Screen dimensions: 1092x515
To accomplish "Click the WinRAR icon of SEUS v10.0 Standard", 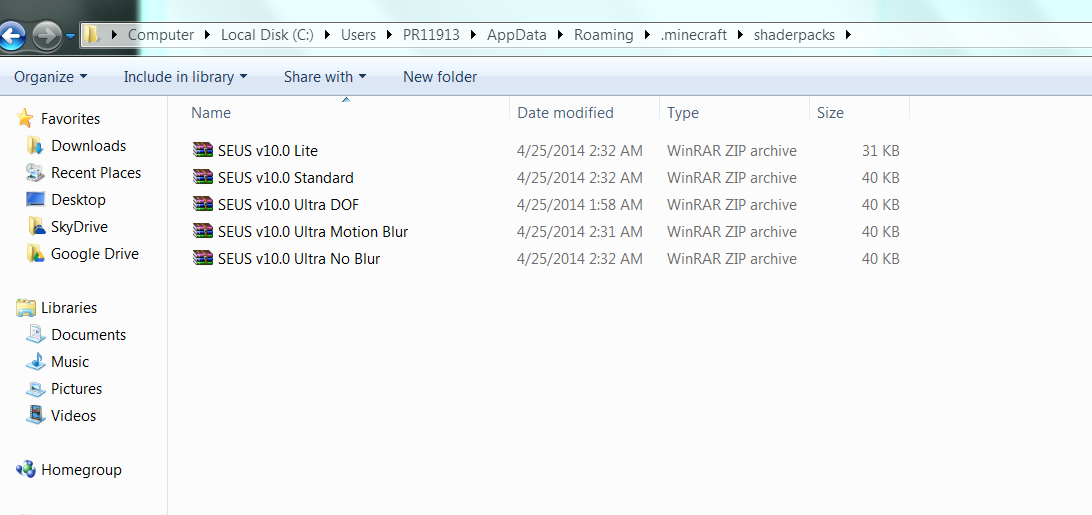I will (203, 177).
